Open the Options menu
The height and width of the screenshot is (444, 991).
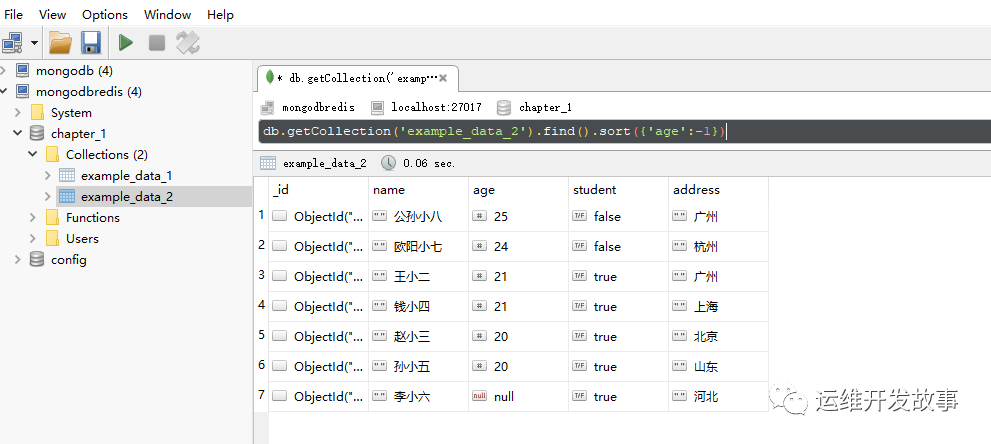105,15
